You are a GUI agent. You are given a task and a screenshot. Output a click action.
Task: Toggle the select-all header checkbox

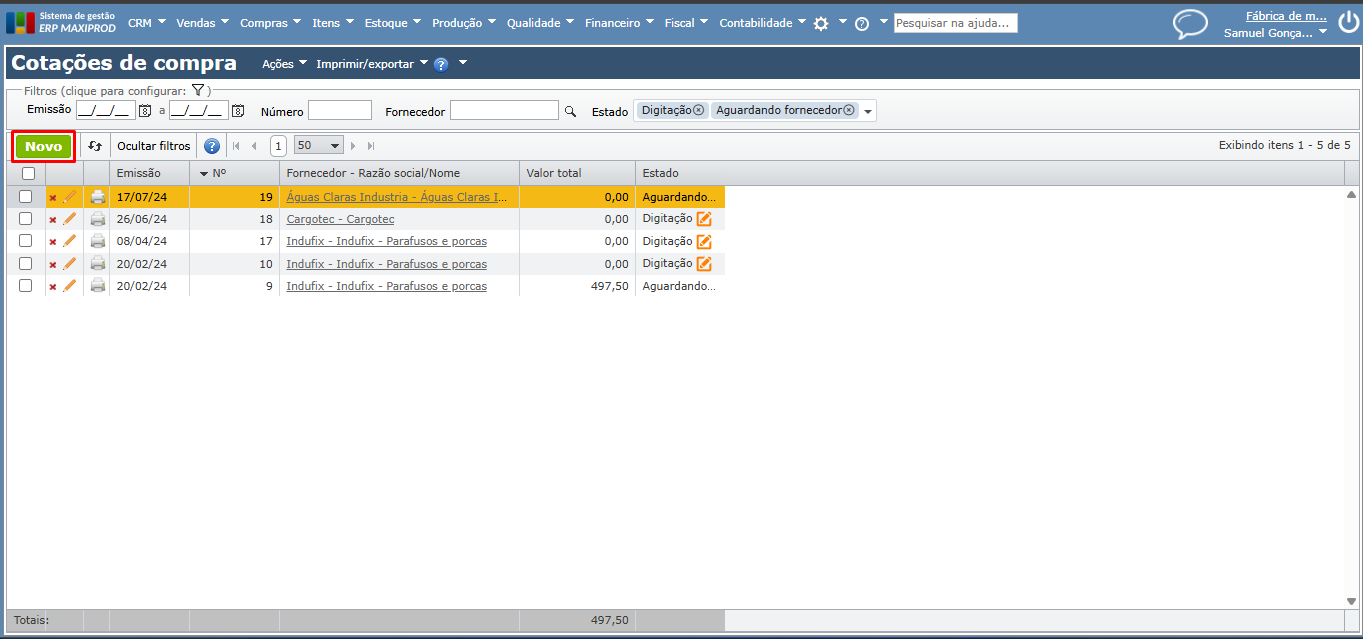(x=28, y=173)
